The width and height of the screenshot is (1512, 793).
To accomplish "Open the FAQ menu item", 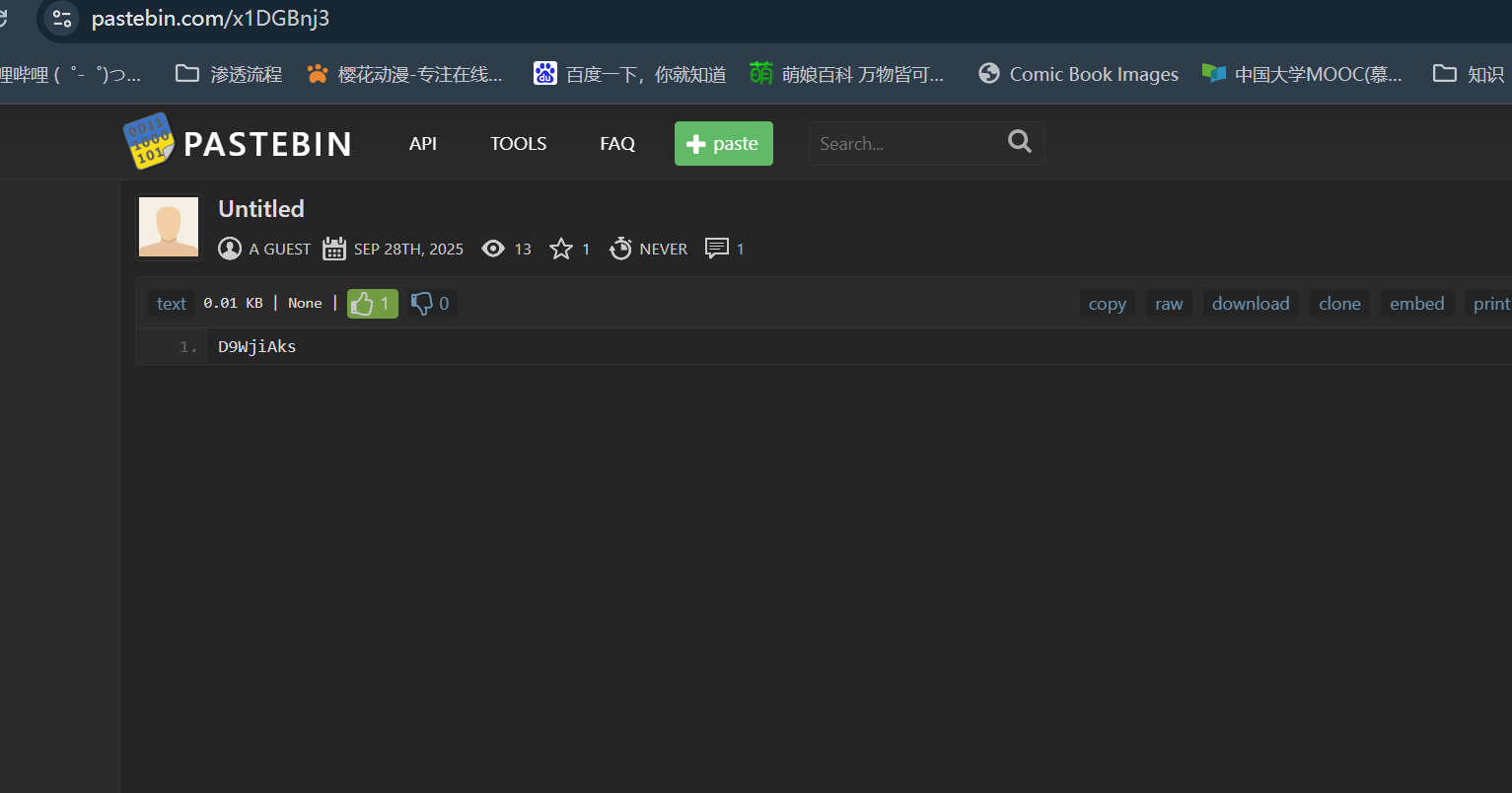I will [x=617, y=144].
